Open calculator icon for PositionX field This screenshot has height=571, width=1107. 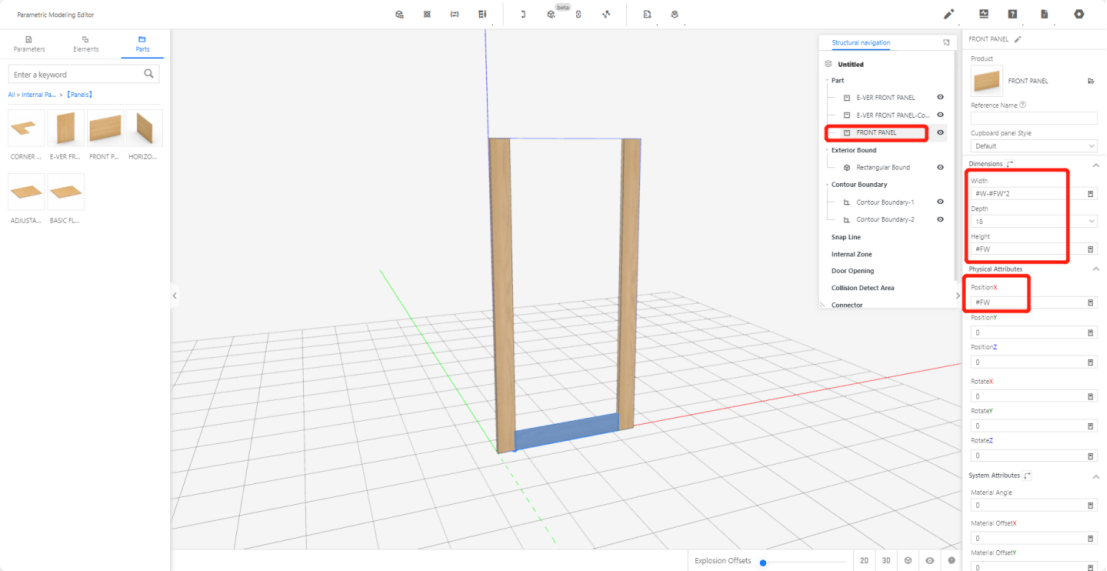[x=1090, y=302]
